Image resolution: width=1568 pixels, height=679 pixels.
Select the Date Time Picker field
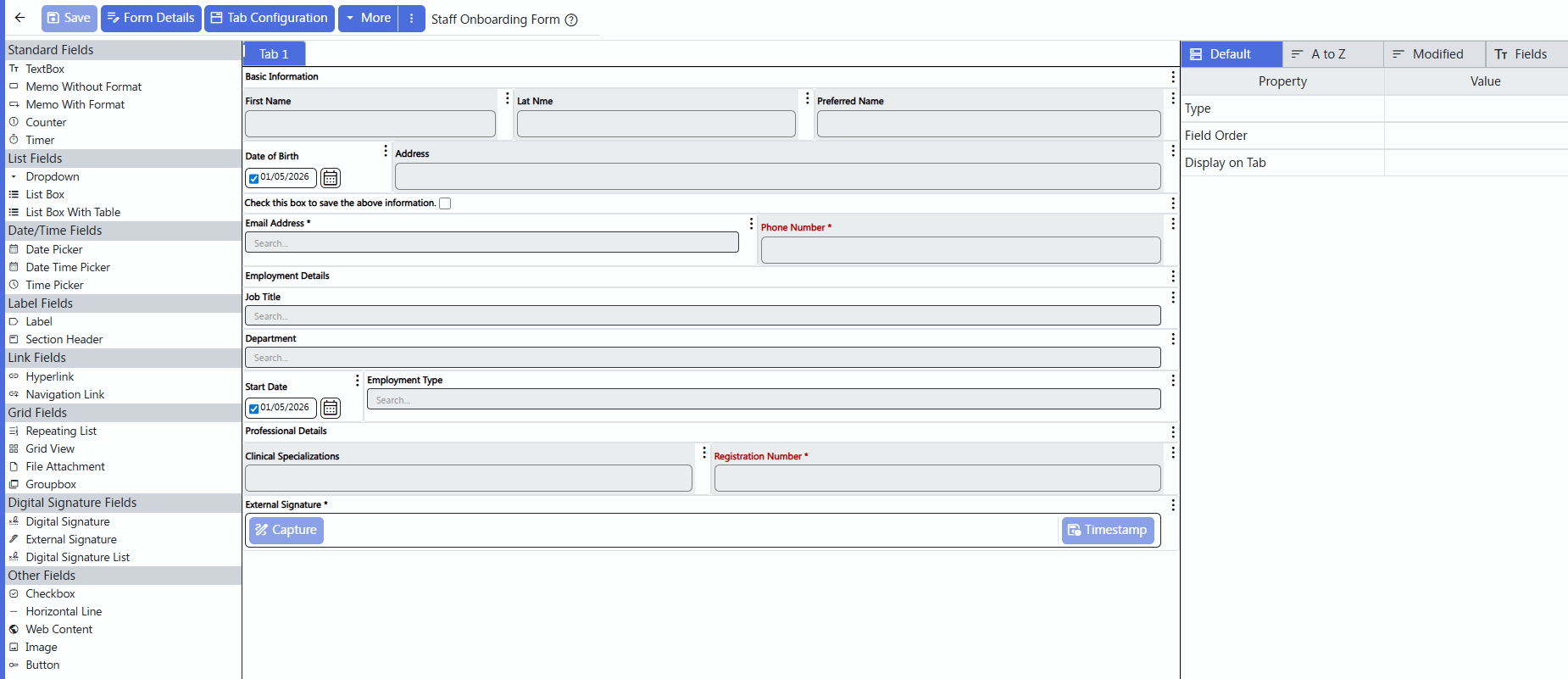[68, 267]
